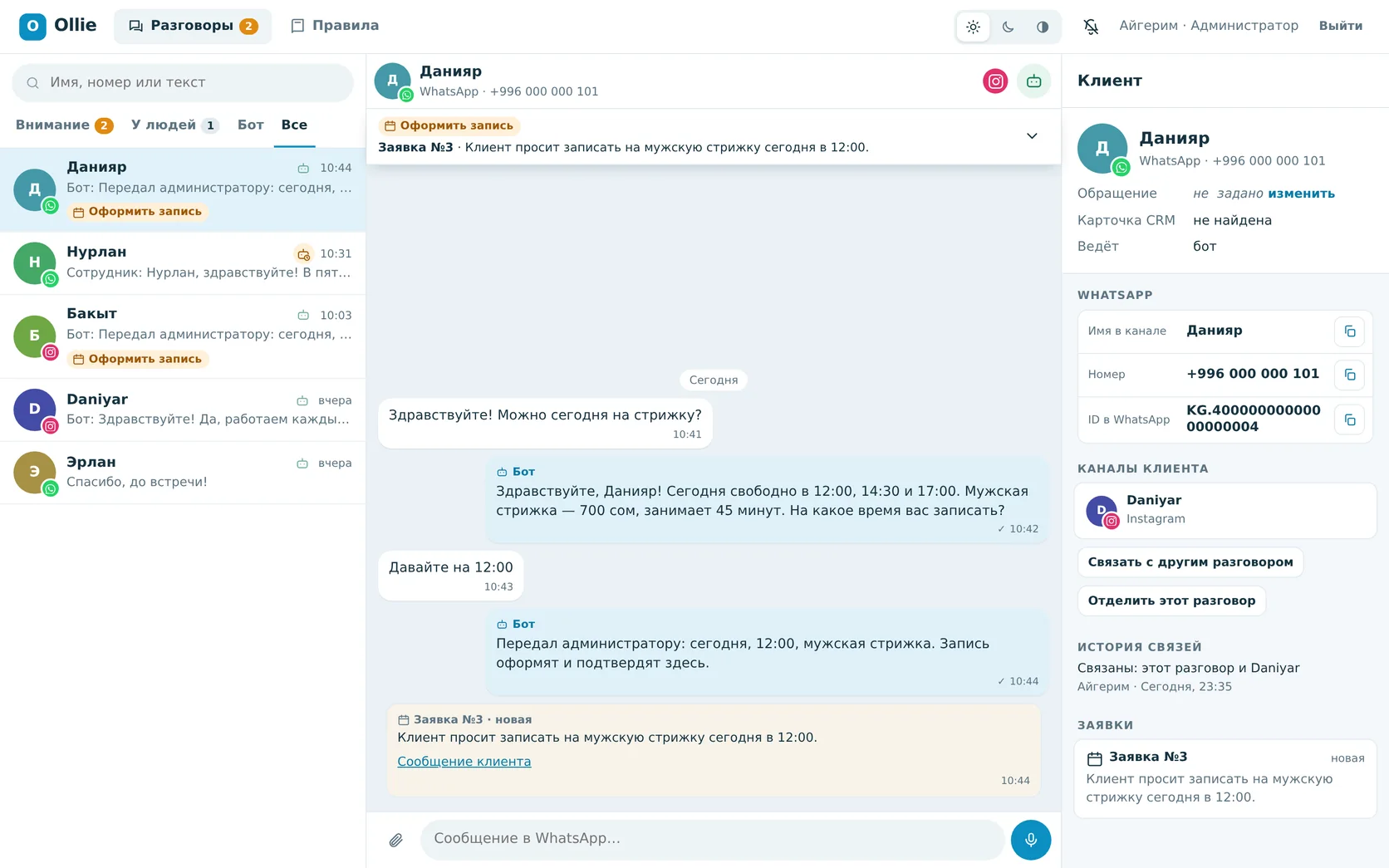Select the Все conversations filter
The width and height of the screenshot is (1389, 868).
[x=294, y=125]
